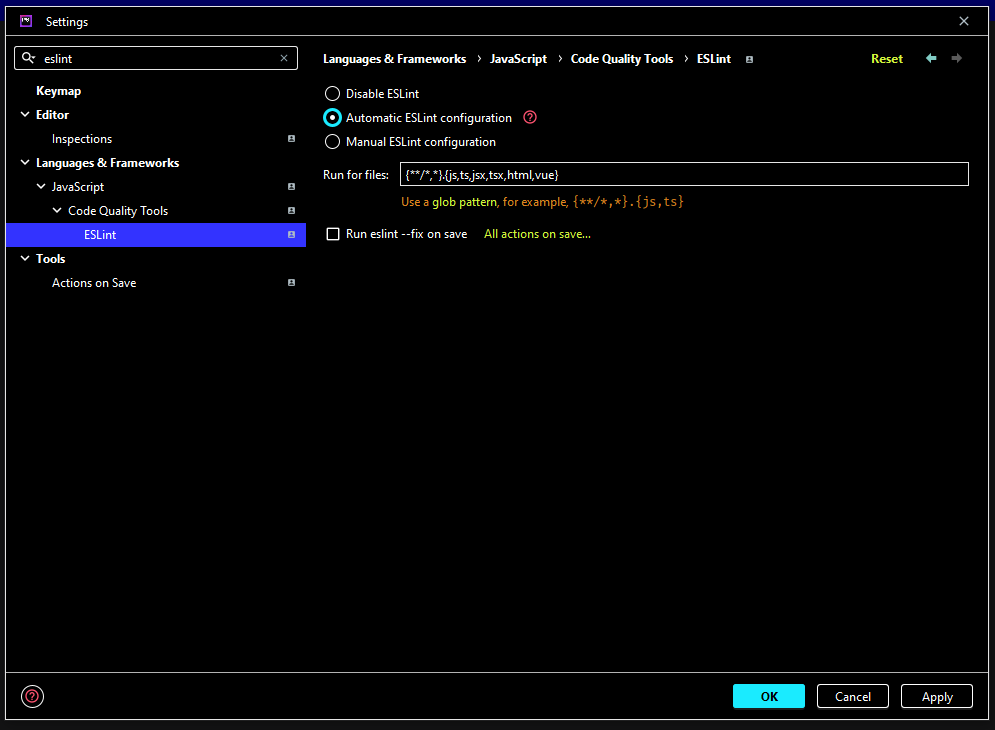Screen dimensions: 995x730
Task: Open the Keymap settings page
Action: 58,91
